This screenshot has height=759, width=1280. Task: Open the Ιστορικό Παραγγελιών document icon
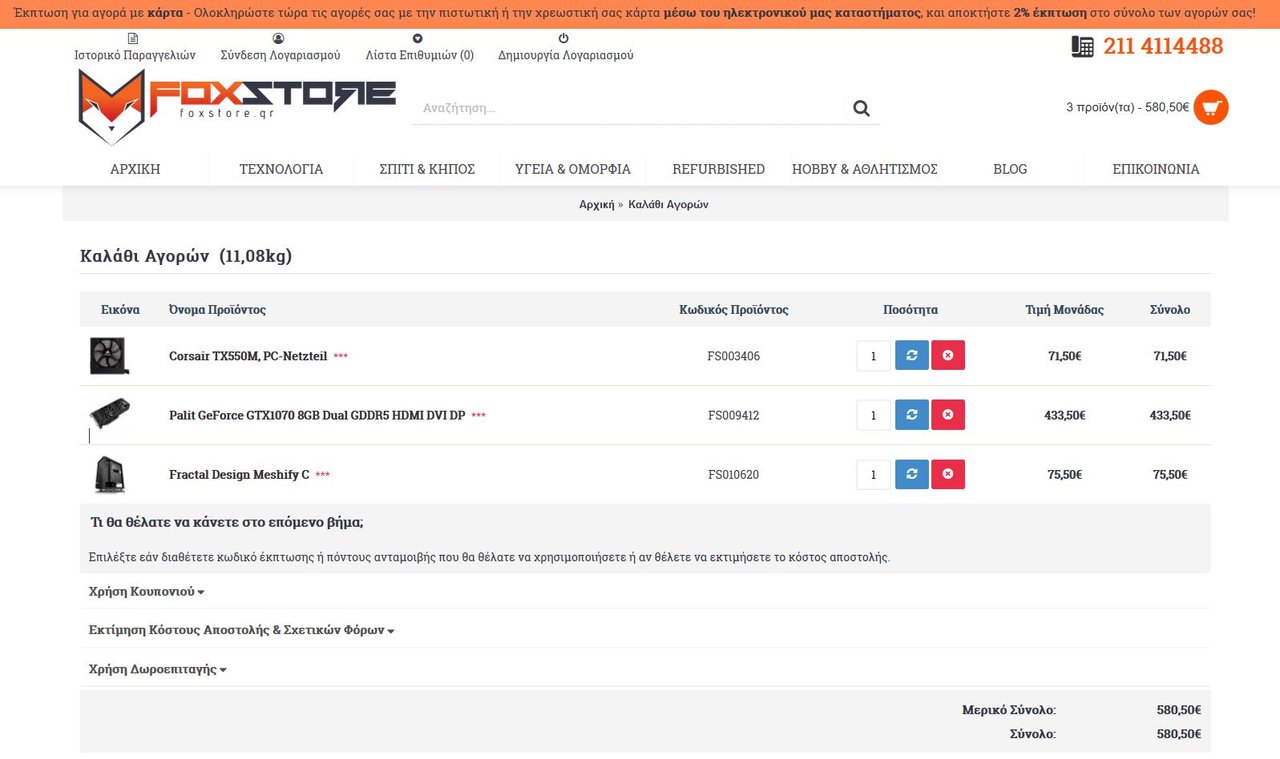point(133,39)
